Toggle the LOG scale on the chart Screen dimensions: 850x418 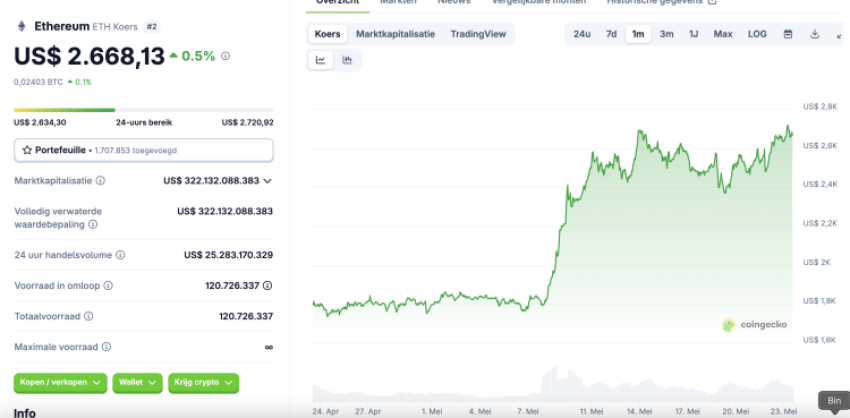(x=757, y=34)
